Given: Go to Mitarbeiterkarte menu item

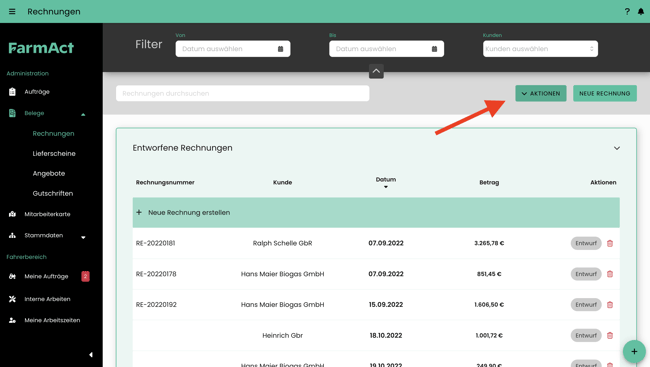Looking at the screenshot, I should coord(47,214).
